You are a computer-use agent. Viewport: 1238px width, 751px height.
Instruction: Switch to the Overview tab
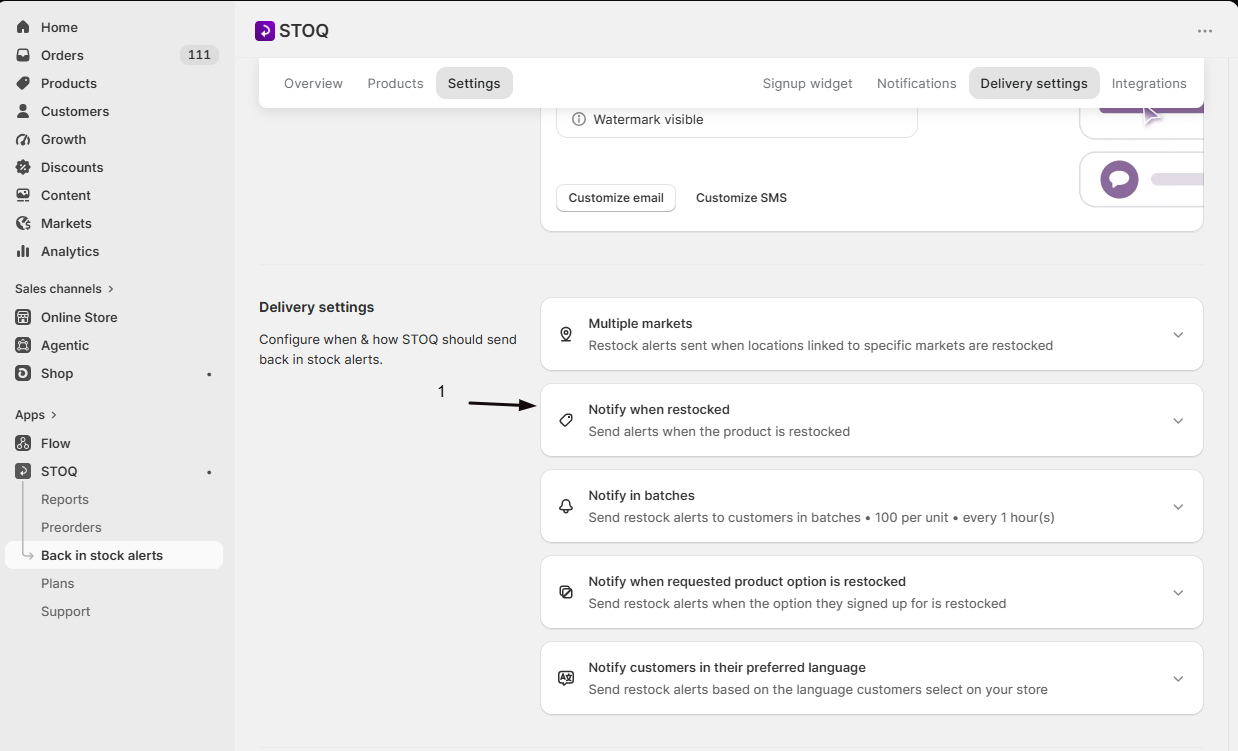313,83
